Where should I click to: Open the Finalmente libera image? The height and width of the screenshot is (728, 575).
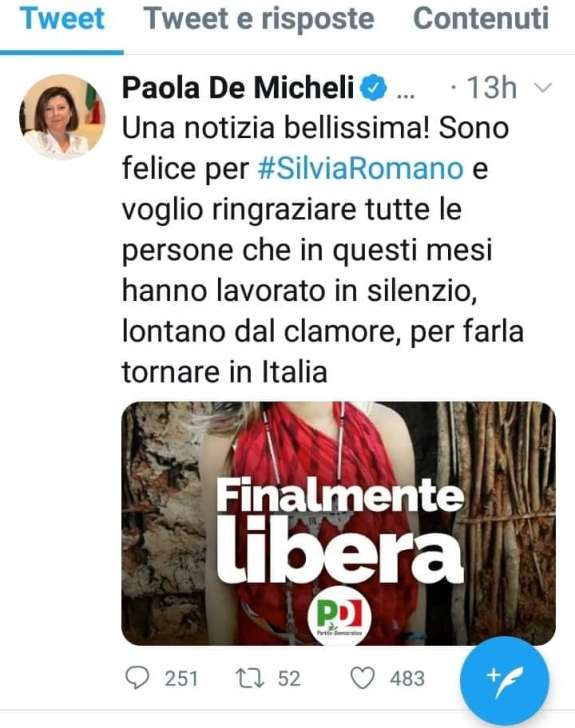(339, 523)
